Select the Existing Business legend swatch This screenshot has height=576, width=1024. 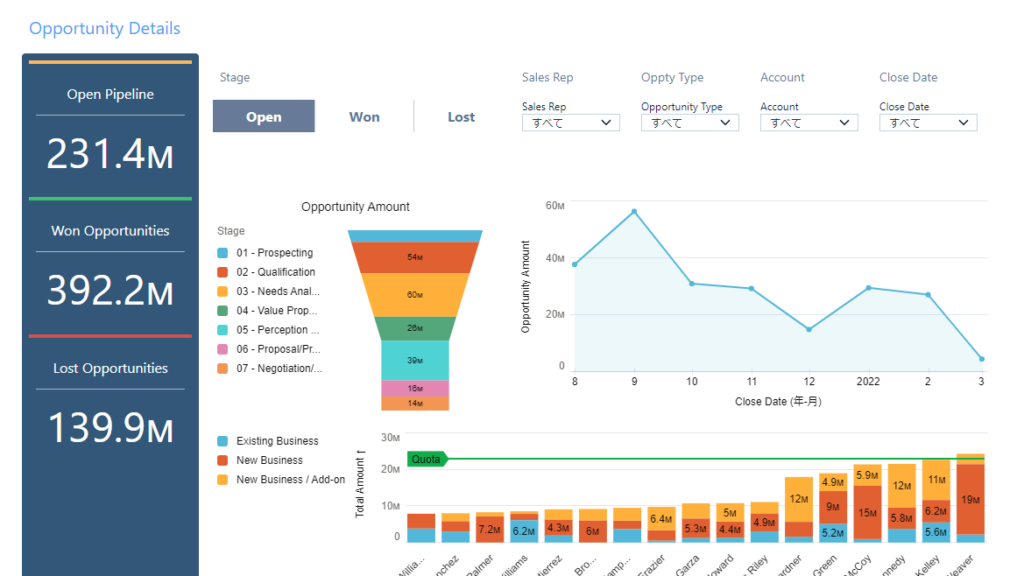tap(223, 441)
